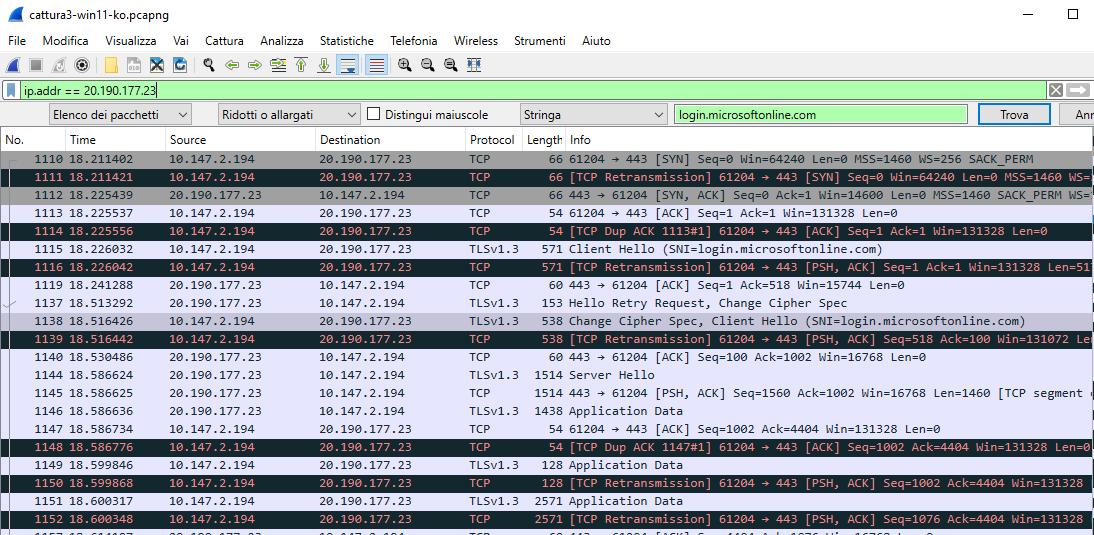Go forward to next packet arrow
This screenshot has height=535, width=1094.
255,66
